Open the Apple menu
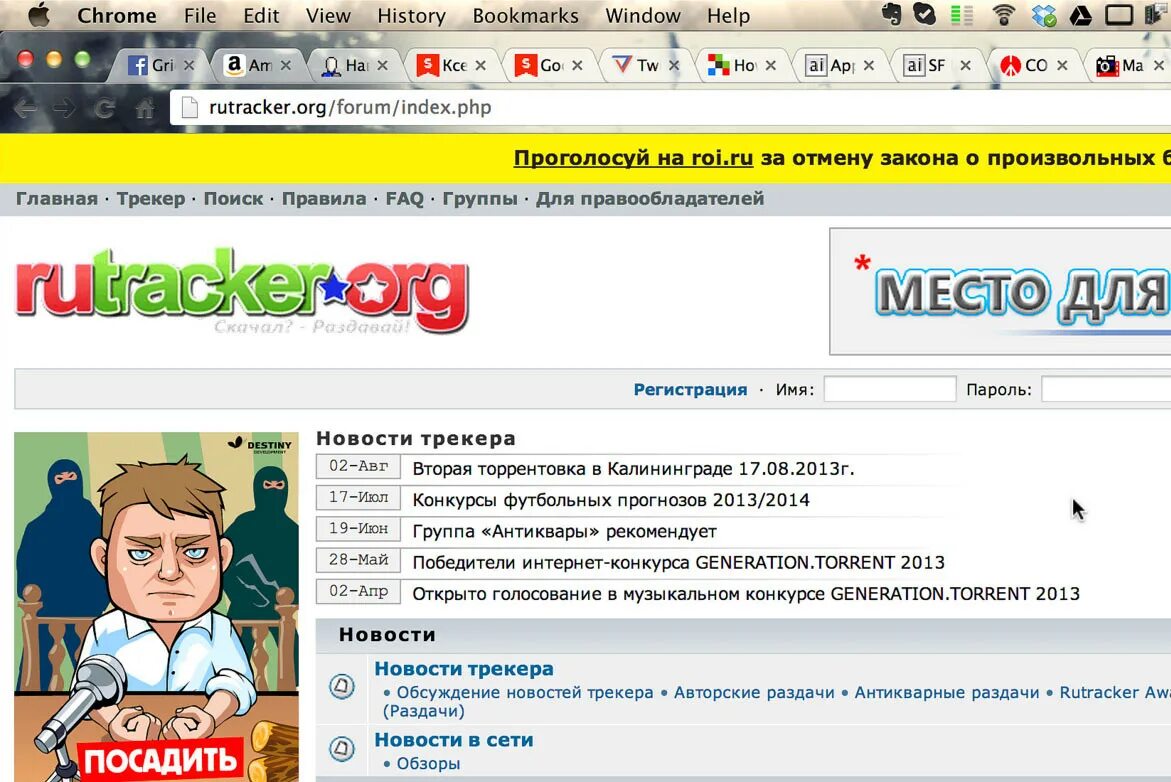 click(39, 15)
